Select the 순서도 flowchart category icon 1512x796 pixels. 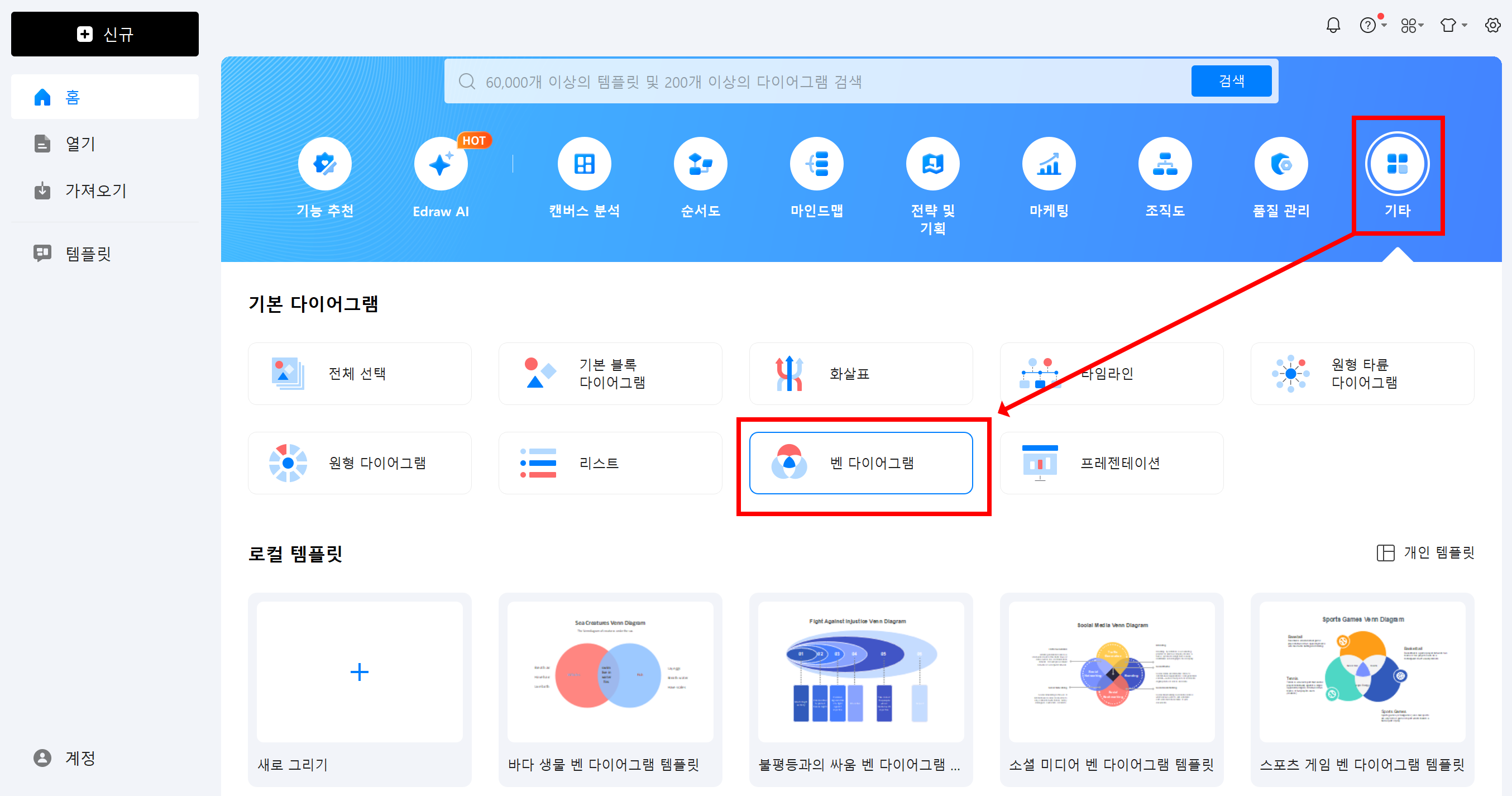tap(700, 164)
